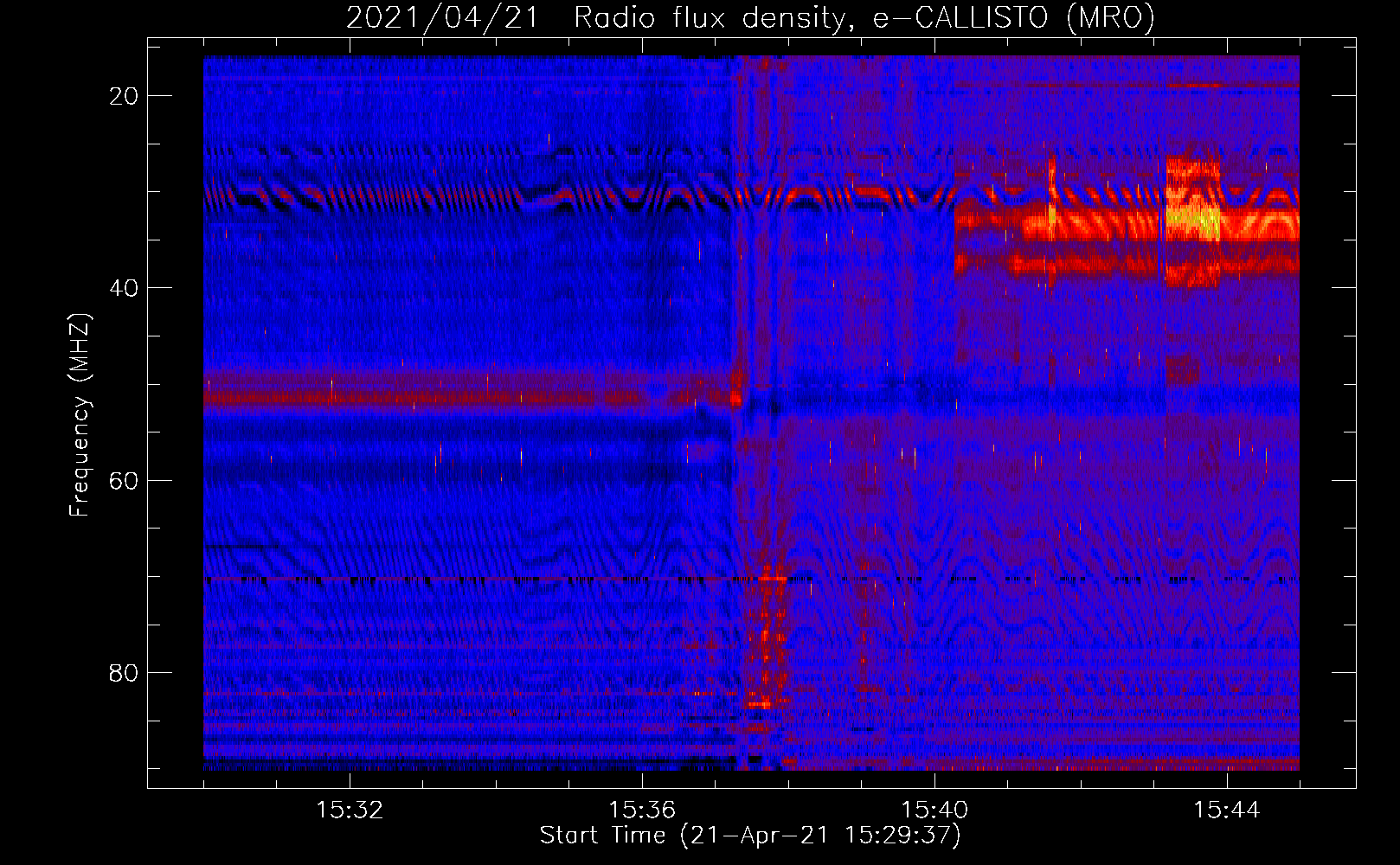Click the plot title "2021/04/21 Radio flux density, e-CALLISTO (MRO)"
Image resolution: width=1400 pixels, height=865 pixels.
pos(750,18)
